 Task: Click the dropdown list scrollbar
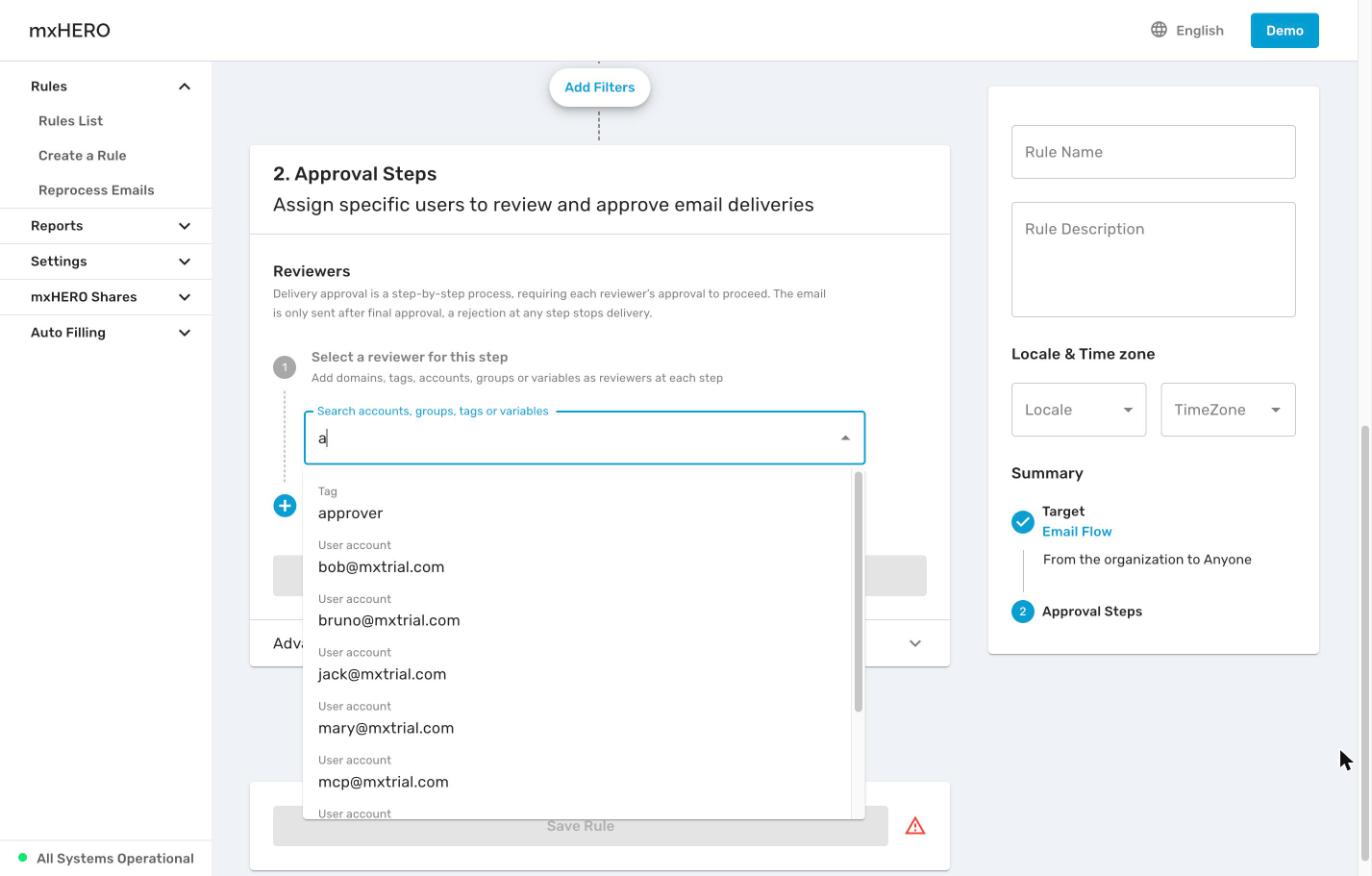tap(858, 592)
